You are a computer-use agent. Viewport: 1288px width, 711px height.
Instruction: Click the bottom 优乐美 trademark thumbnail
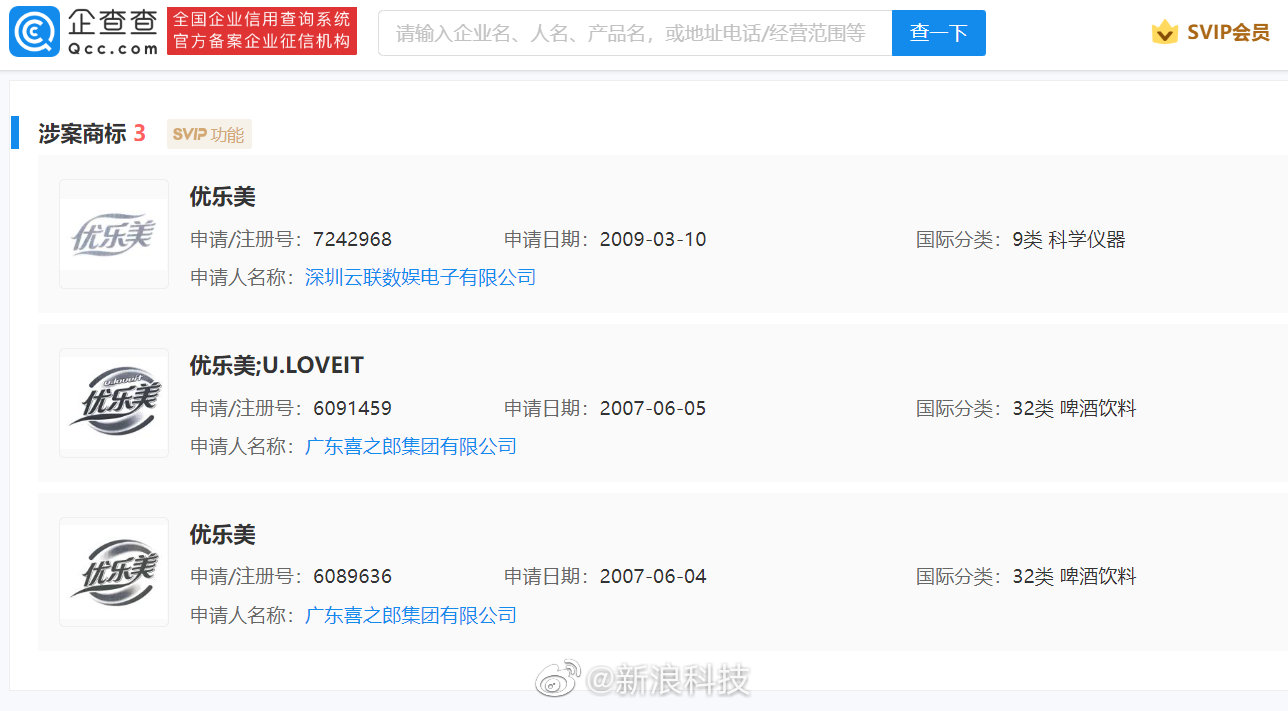click(113, 571)
